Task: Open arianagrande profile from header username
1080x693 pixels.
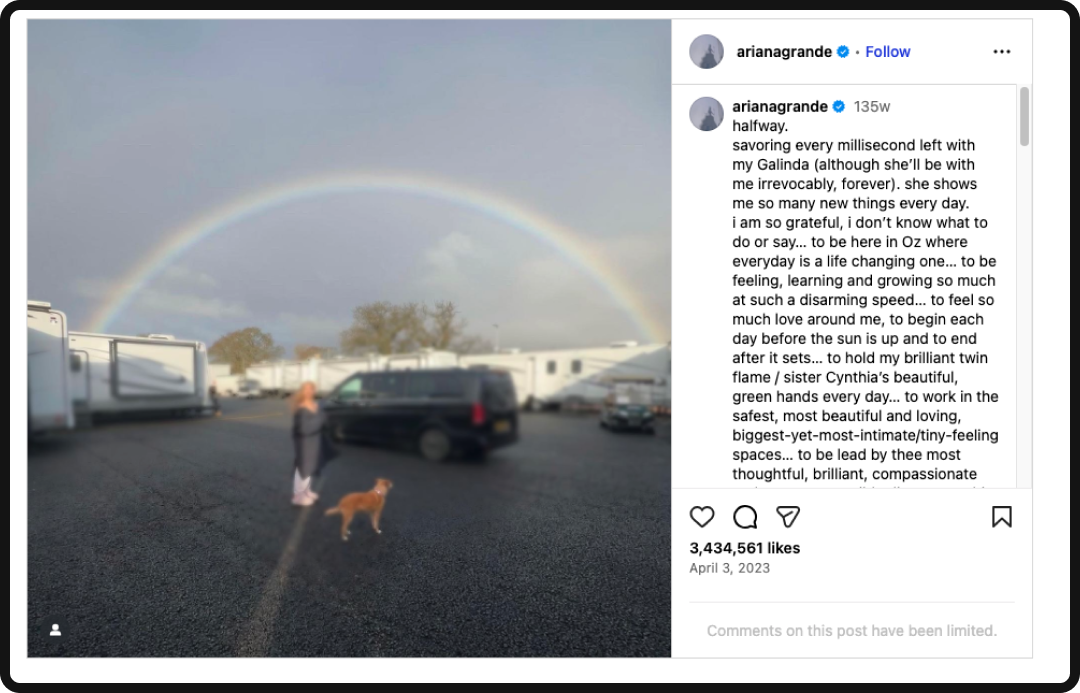Action: pos(784,52)
